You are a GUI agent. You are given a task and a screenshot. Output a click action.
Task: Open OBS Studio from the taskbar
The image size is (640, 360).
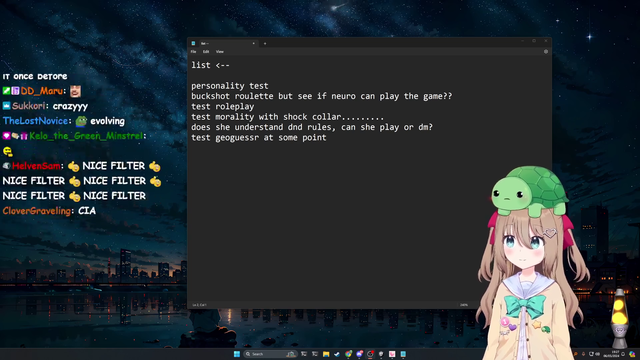[x=370, y=354]
